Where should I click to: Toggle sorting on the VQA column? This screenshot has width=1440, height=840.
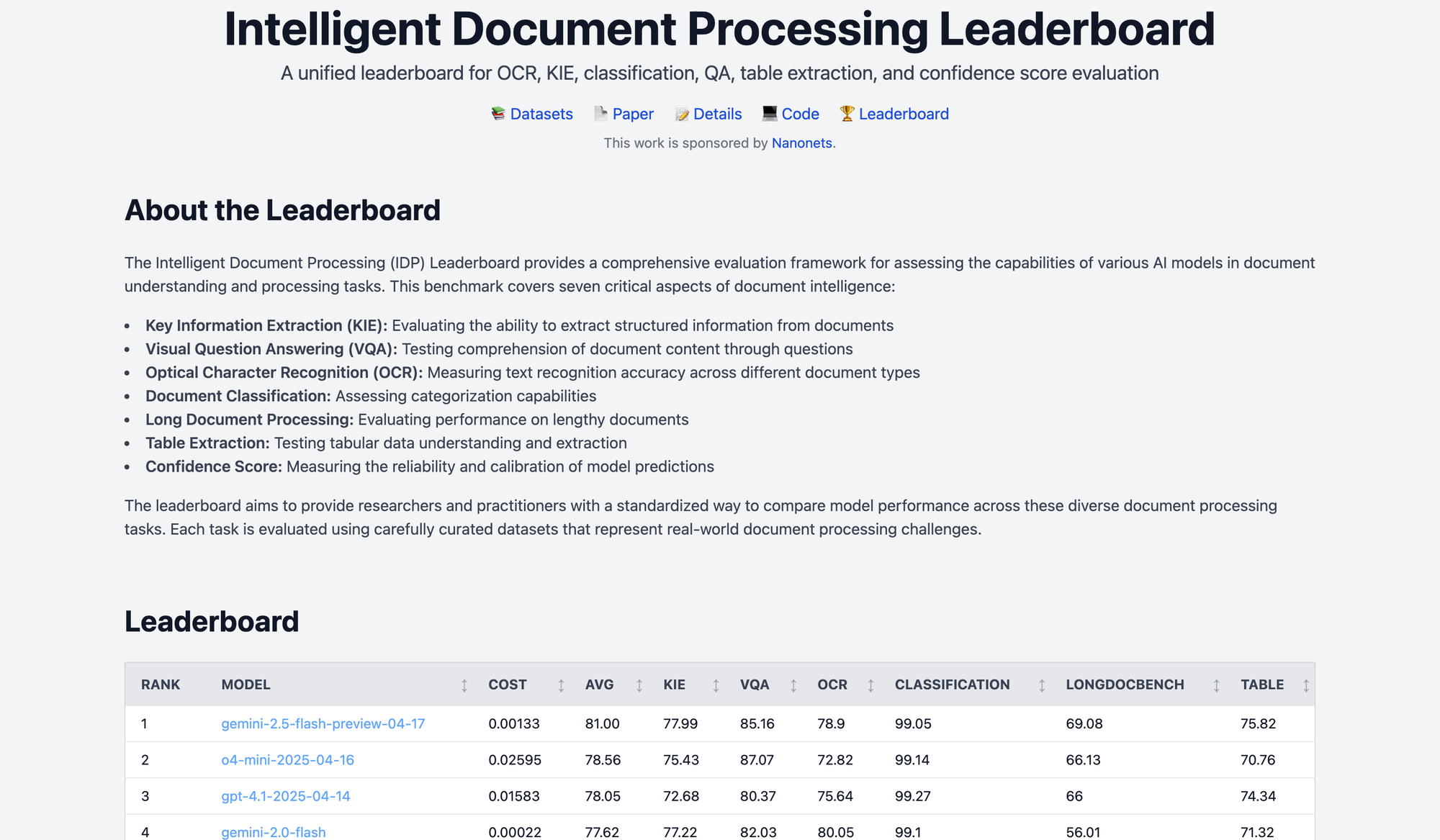click(793, 685)
